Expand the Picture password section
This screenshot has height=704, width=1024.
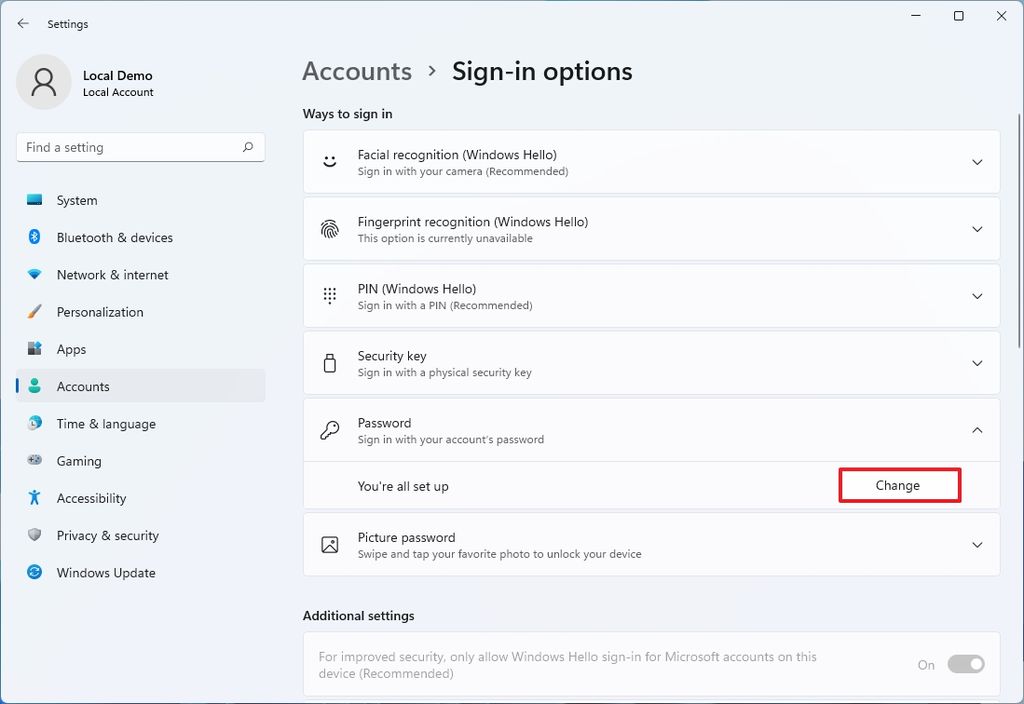coord(977,544)
